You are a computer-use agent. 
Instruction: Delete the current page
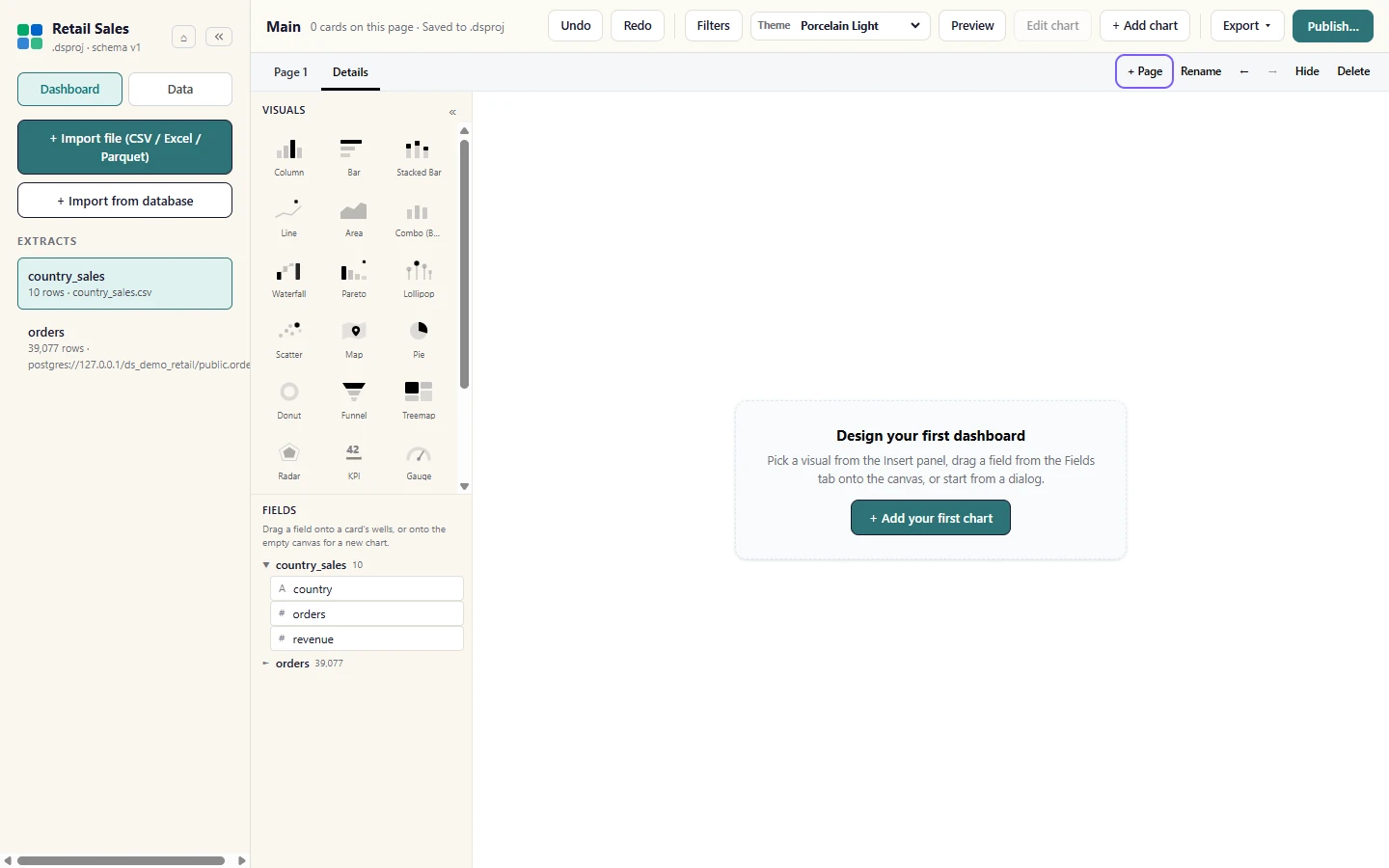[1353, 71]
